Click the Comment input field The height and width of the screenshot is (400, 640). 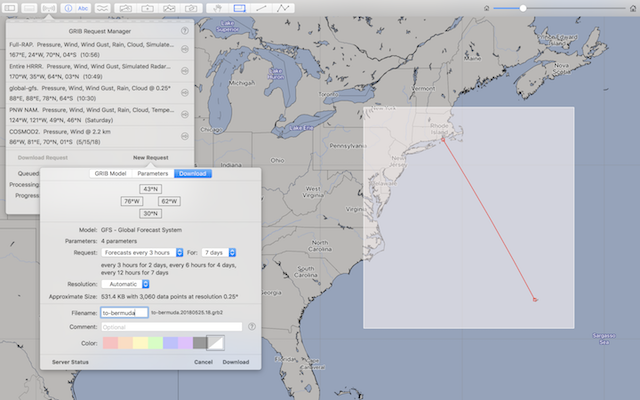pyautogui.click(x=172, y=326)
